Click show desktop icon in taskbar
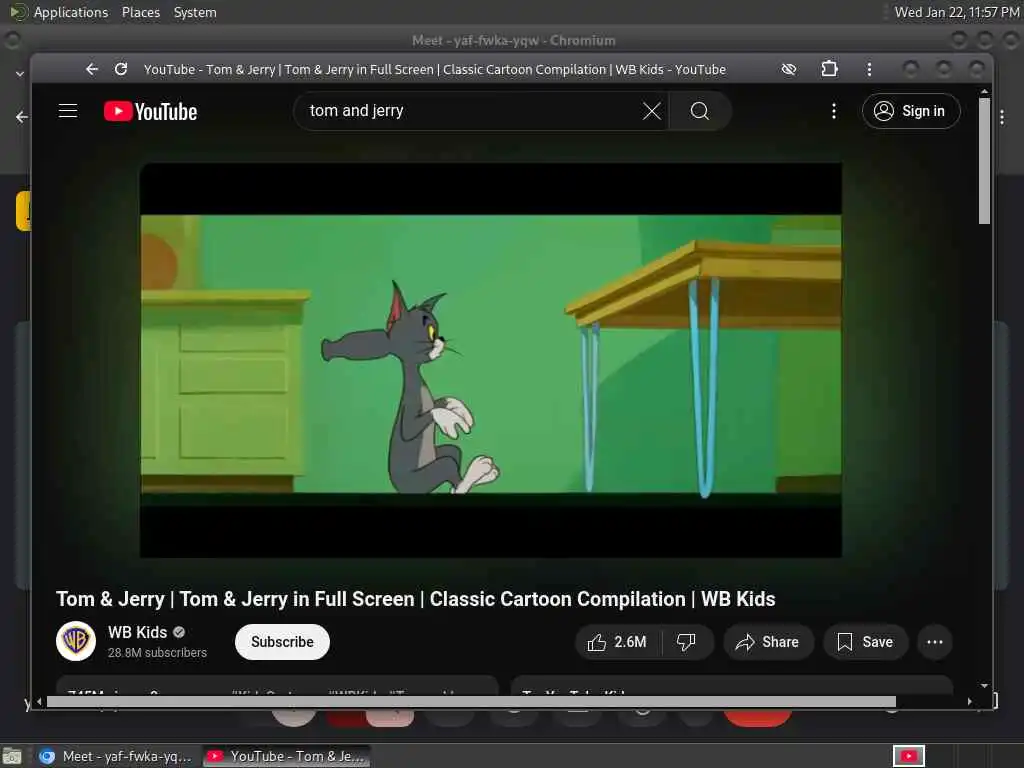Viewport: 1024px width, 768px height. (12, 756)
